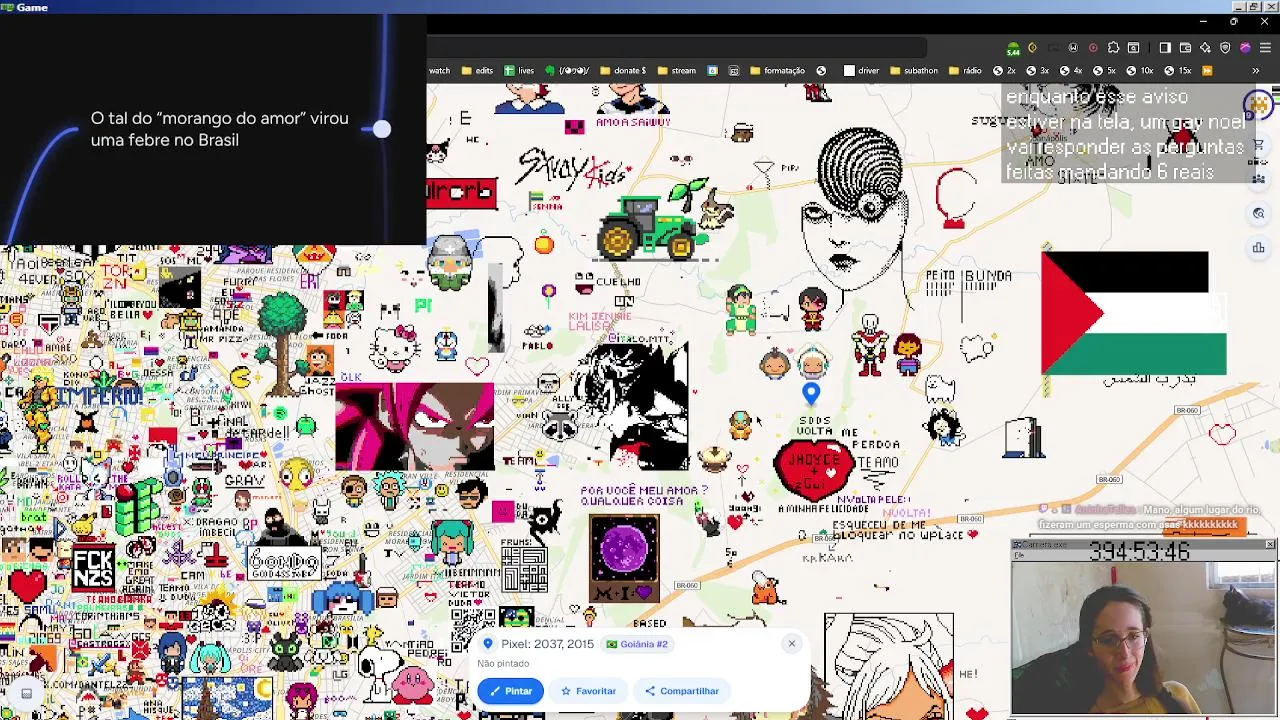Toggle the browser sidebar panel icon
The image size is (1280, 720).
click(1165, 48)
